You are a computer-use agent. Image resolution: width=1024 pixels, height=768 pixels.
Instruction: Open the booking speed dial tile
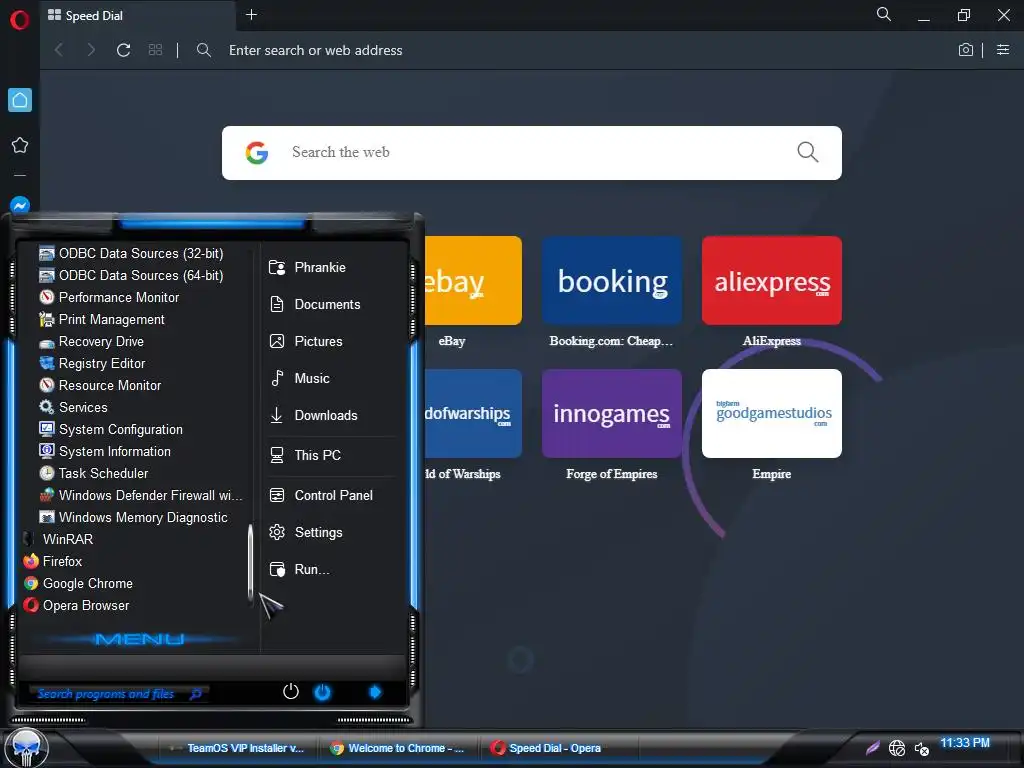(612, 280)
